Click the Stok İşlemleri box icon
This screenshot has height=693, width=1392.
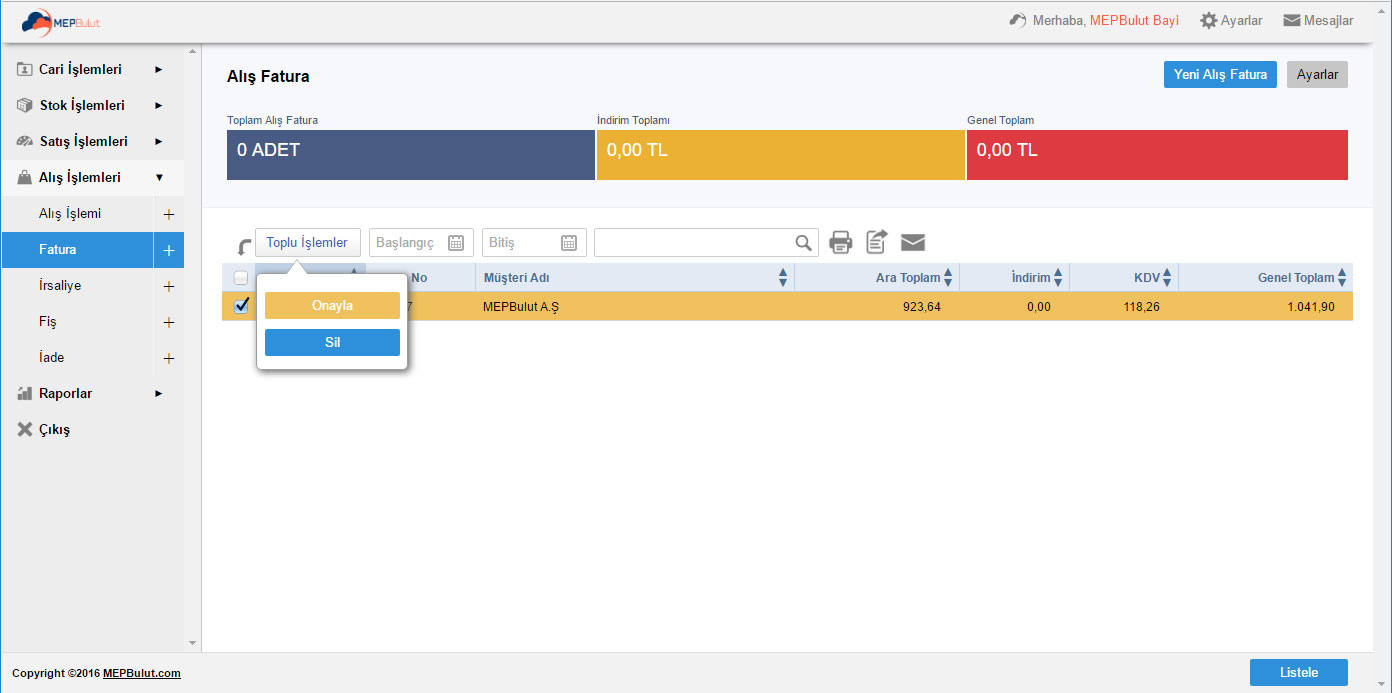[x=25, y=106]
